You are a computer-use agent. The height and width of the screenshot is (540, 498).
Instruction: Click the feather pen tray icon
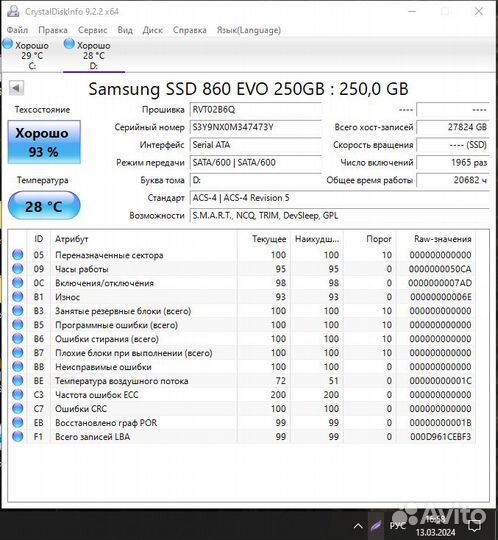point(376,526)
